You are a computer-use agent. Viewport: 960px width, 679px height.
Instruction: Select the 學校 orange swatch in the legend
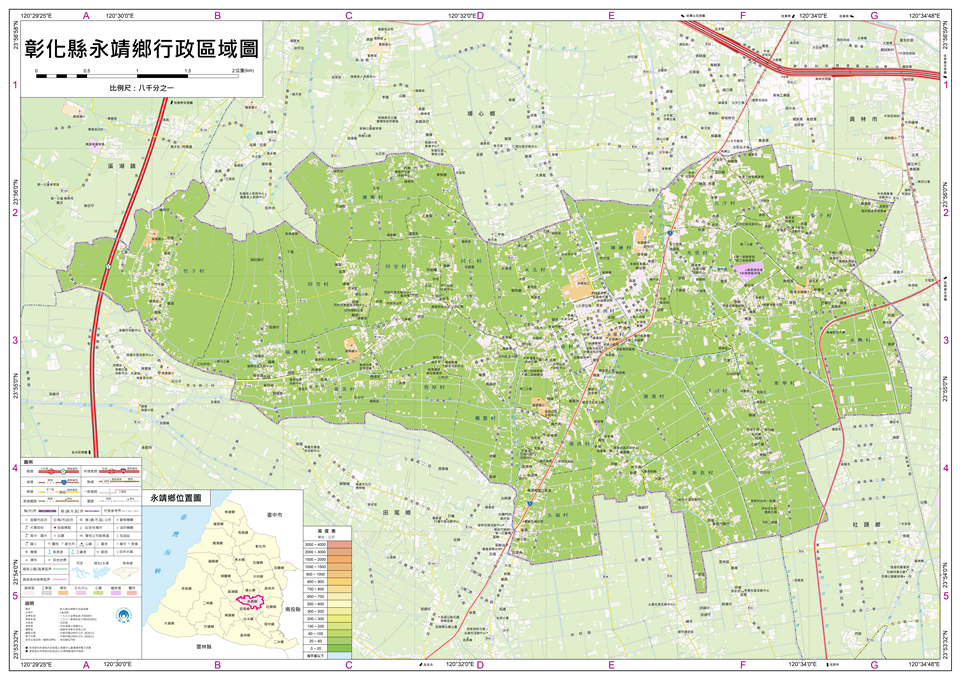click(x=64, y=593)
